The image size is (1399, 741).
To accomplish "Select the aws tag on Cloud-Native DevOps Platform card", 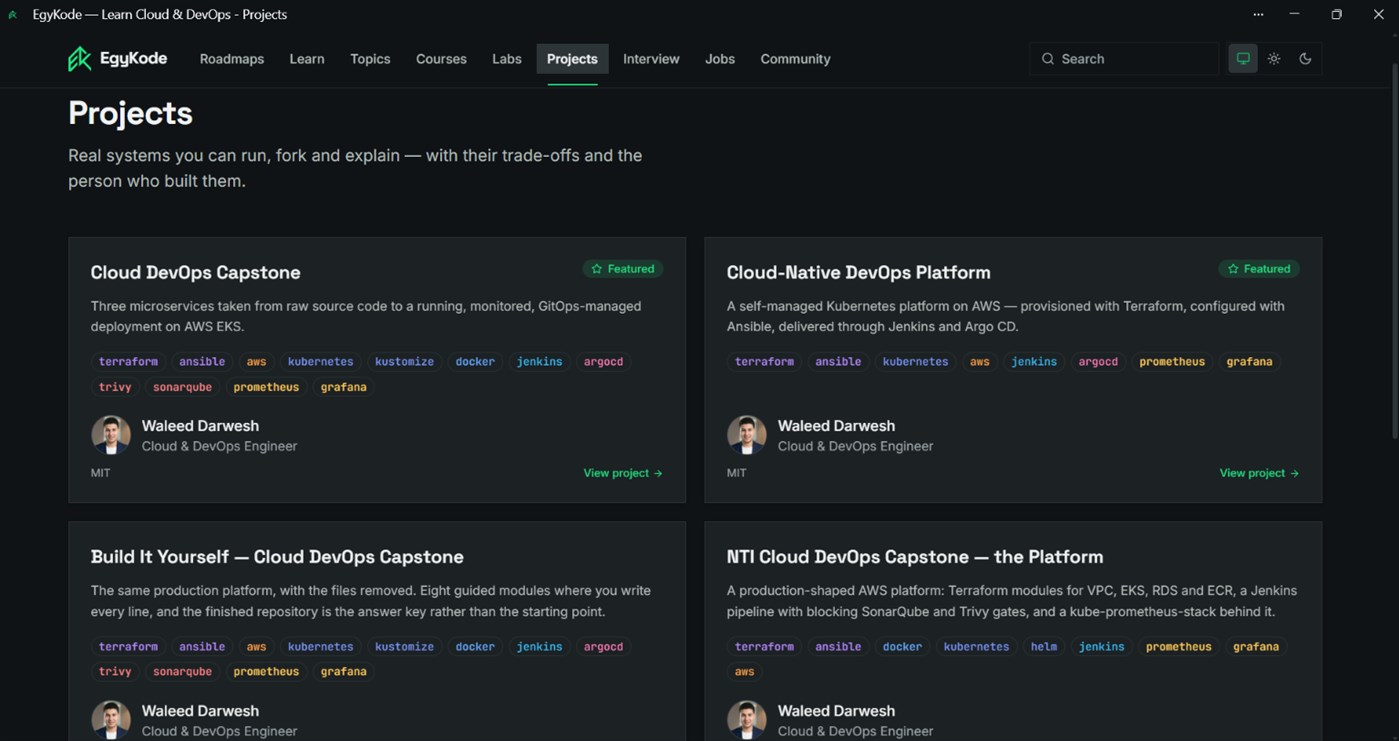I will coord(980,362).
